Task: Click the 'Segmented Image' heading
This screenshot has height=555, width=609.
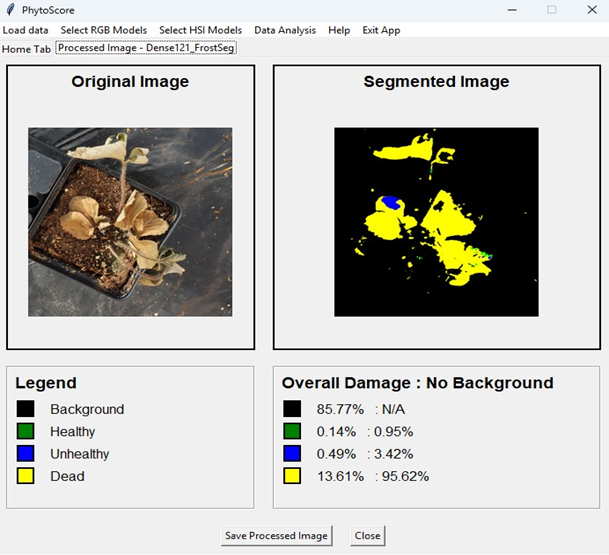Action: (x=436, y=82)
